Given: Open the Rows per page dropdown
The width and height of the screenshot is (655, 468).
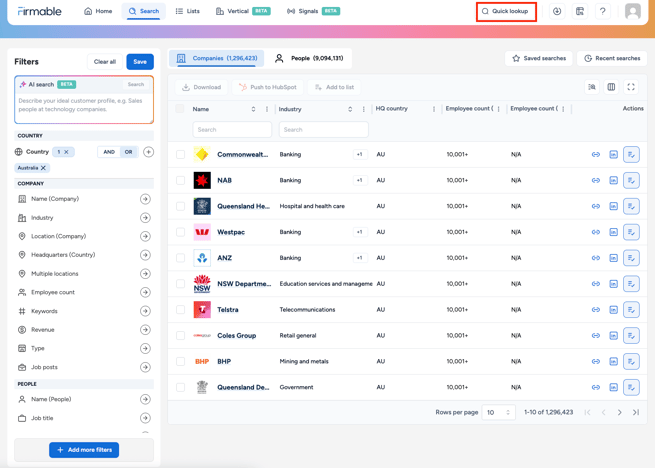Looking at the screenshot, I should (498, 412).
